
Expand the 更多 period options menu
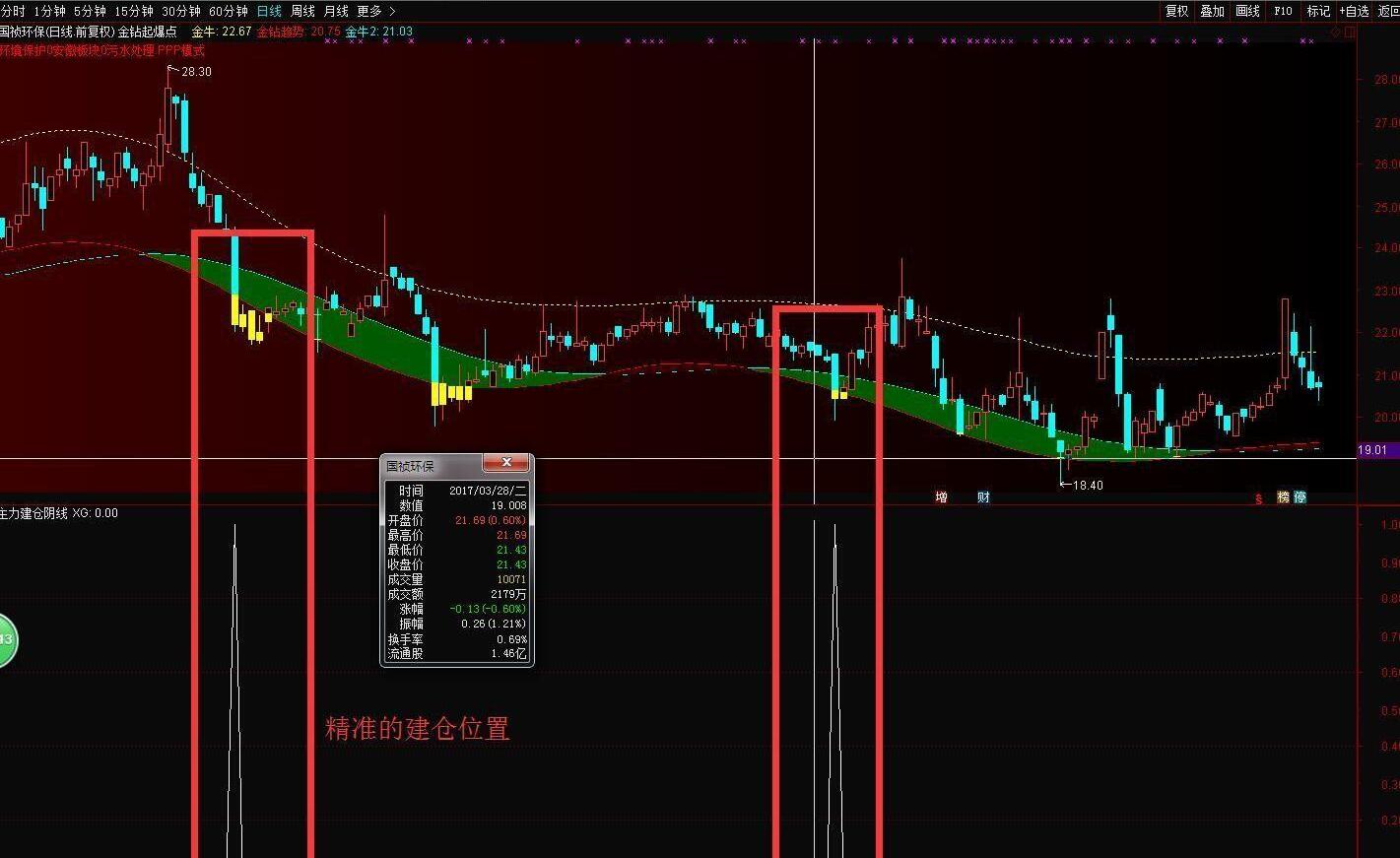coord(375,11)
